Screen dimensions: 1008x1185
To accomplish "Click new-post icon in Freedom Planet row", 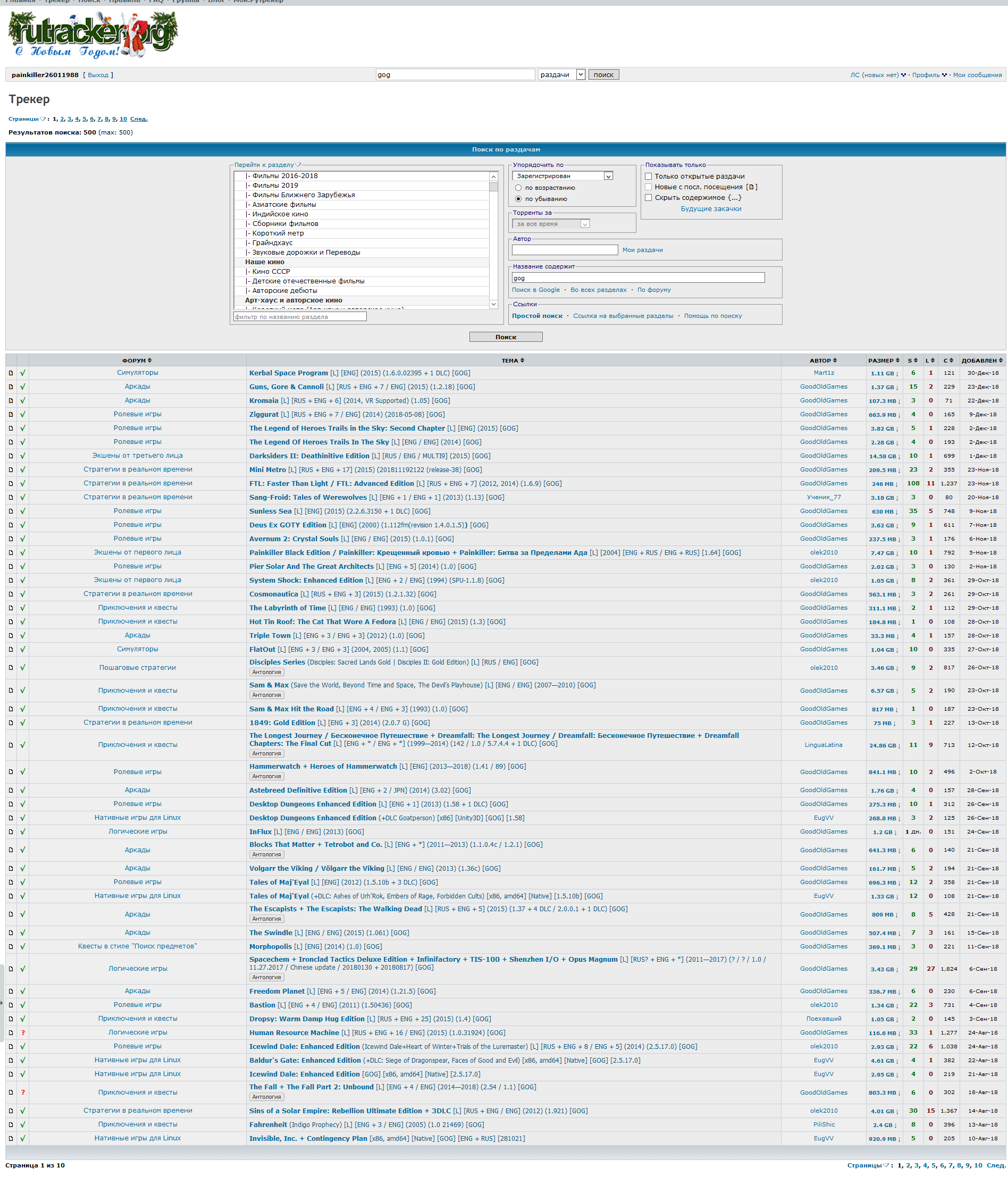I will pyautogui.click(x=11, y=991).
